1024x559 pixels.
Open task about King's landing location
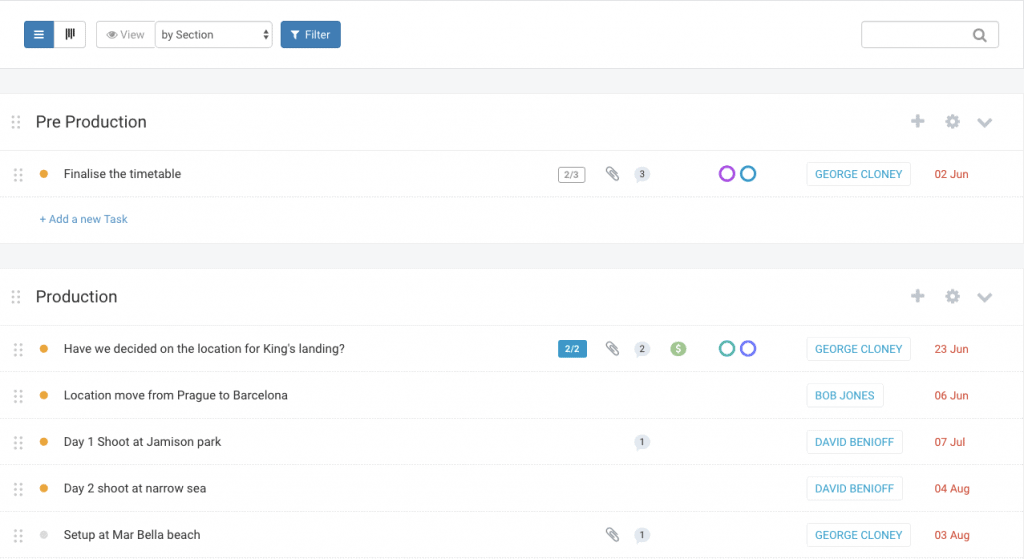204,349
